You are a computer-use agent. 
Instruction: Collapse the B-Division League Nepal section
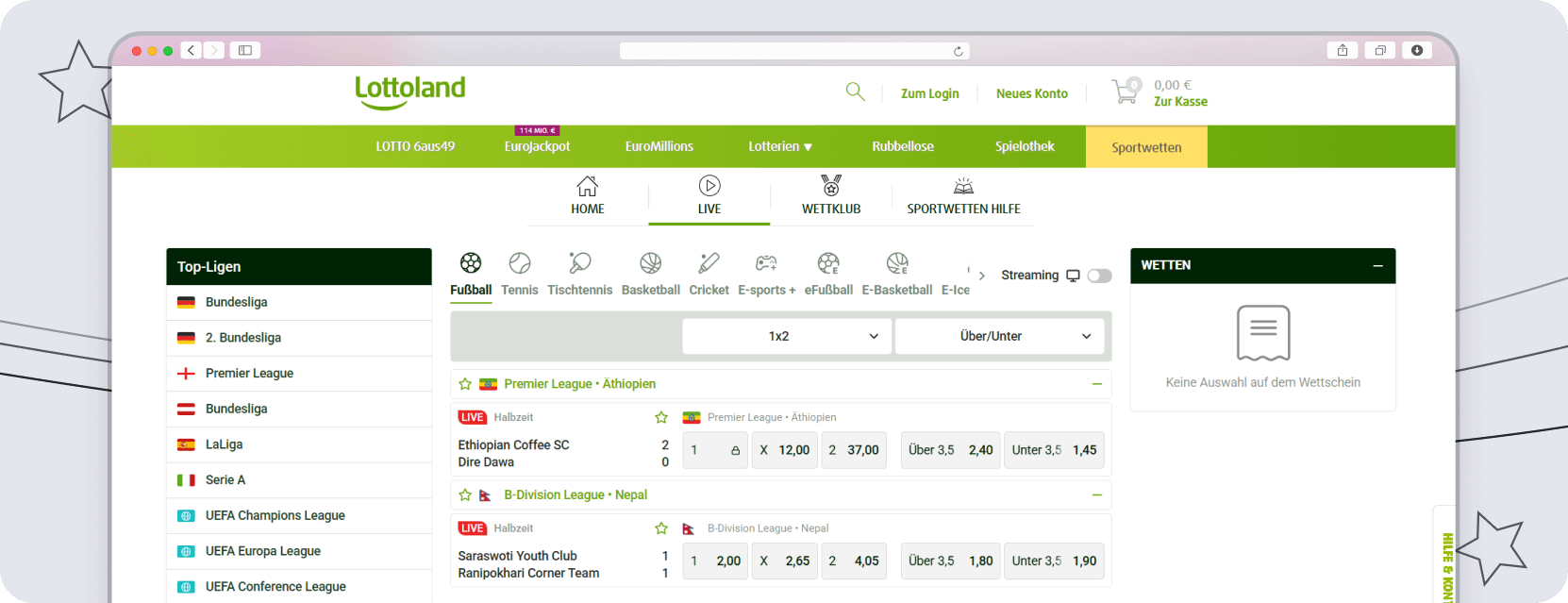click(1097, 494)
